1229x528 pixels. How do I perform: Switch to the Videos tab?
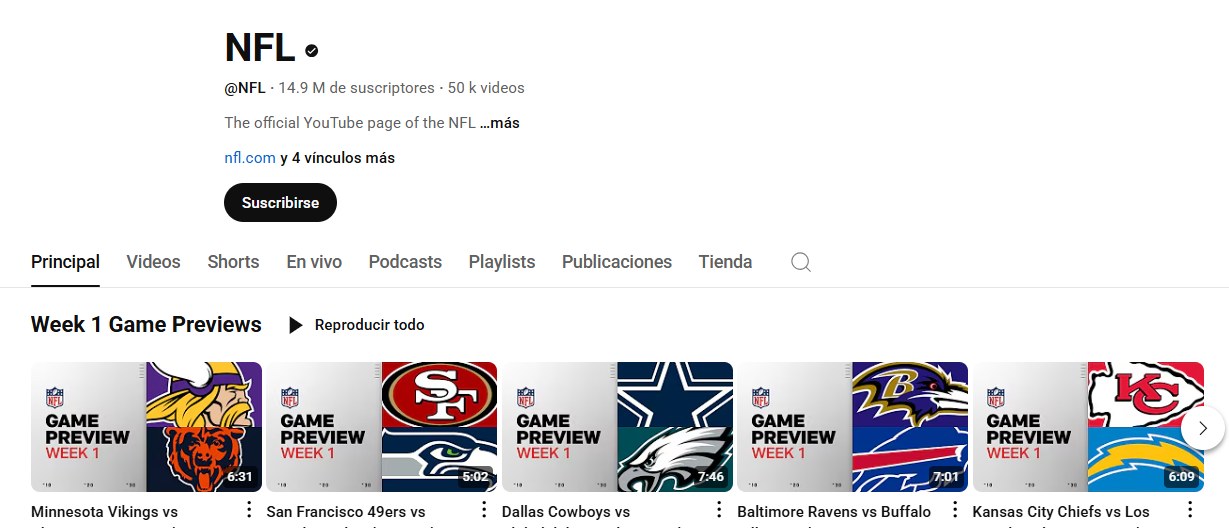[153, 262]
